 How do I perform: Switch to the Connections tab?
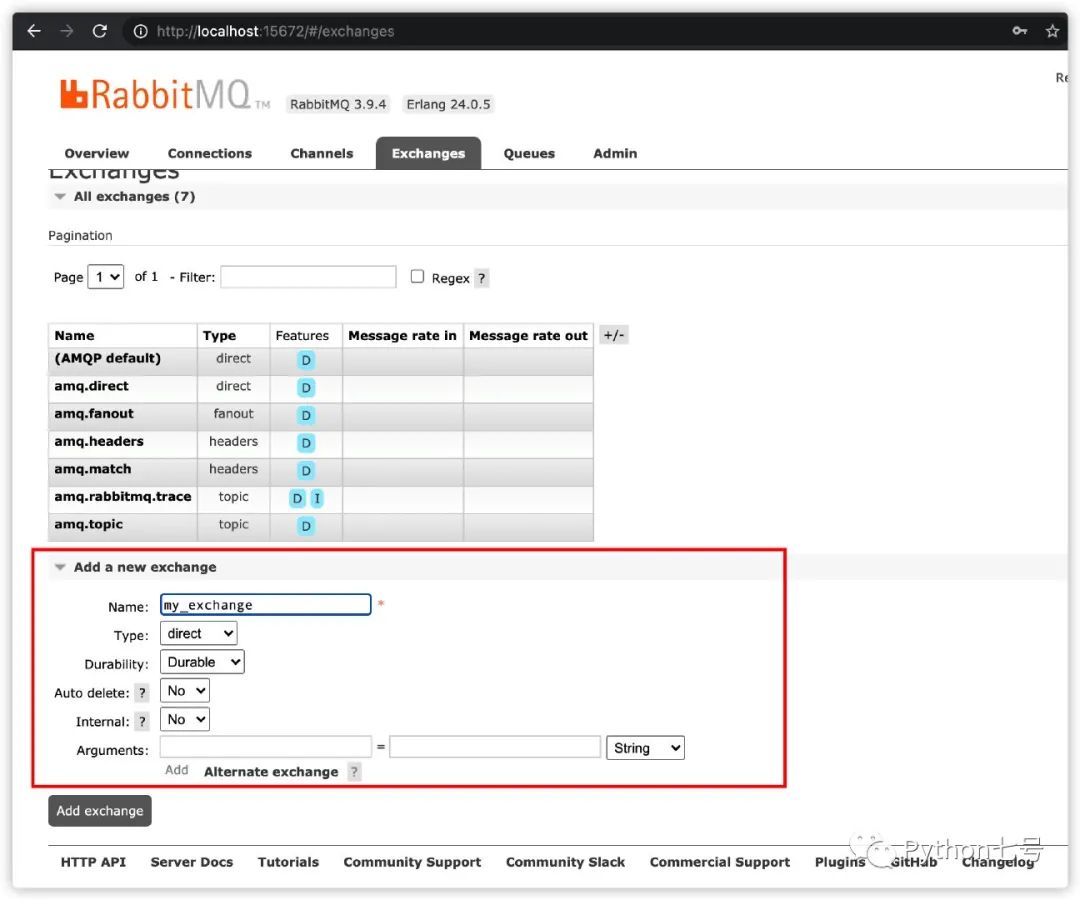pos(209,154)
